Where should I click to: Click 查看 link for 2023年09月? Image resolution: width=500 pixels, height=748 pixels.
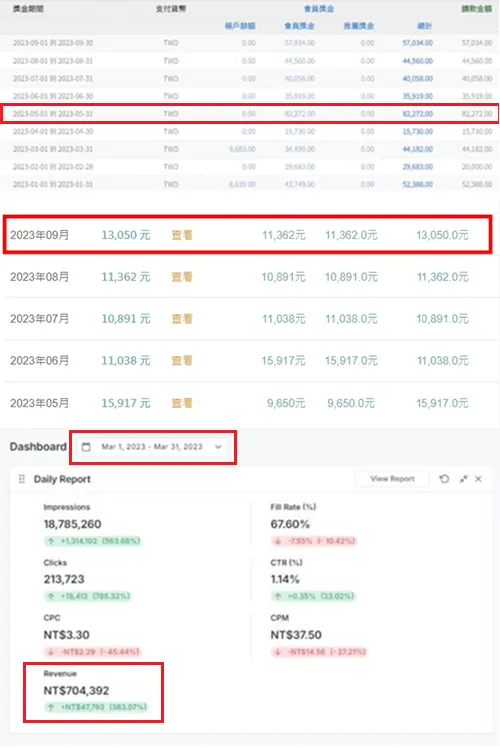point(182,235)
